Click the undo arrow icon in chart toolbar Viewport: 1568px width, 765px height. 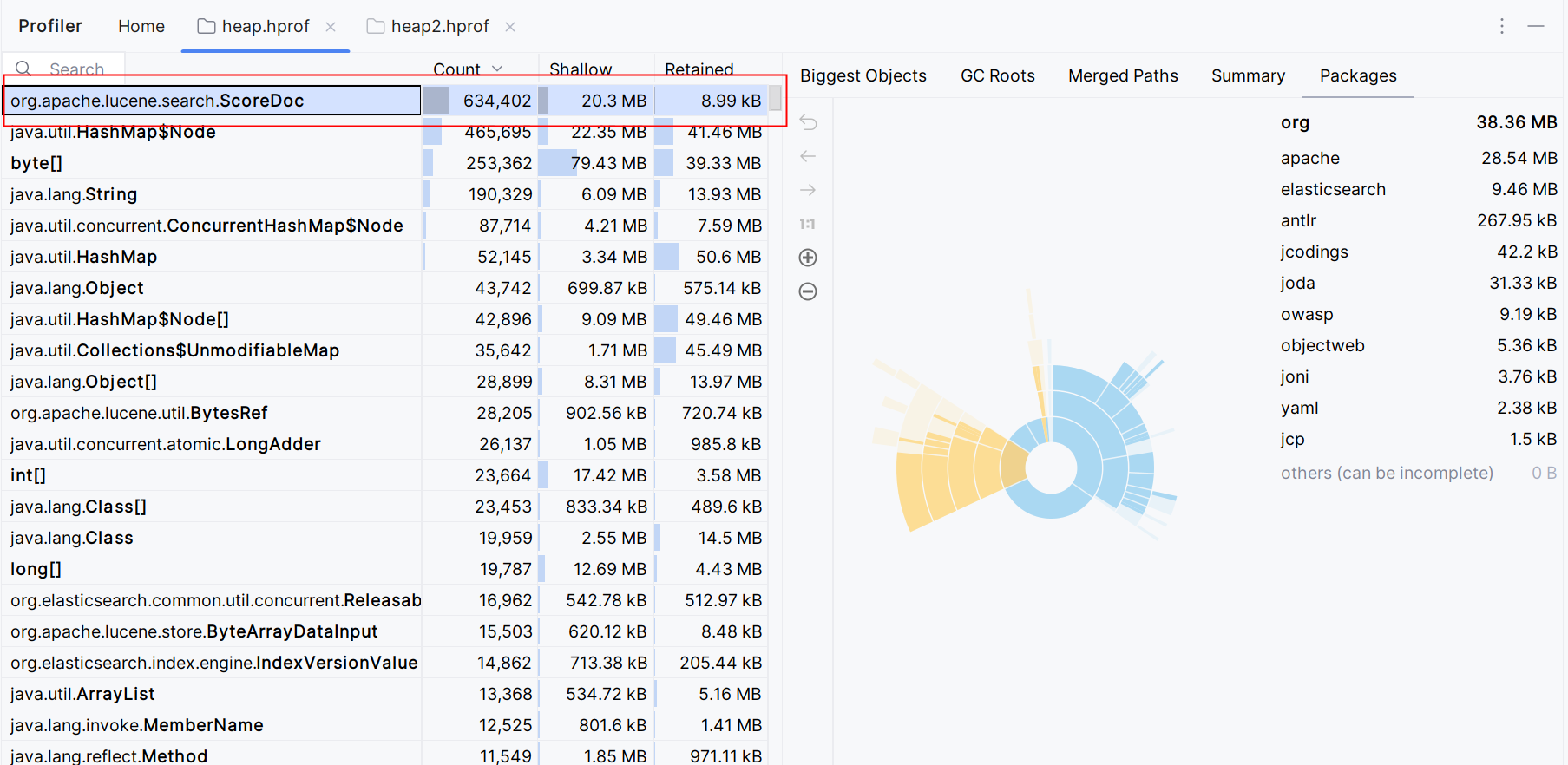(x=808, y=122)
